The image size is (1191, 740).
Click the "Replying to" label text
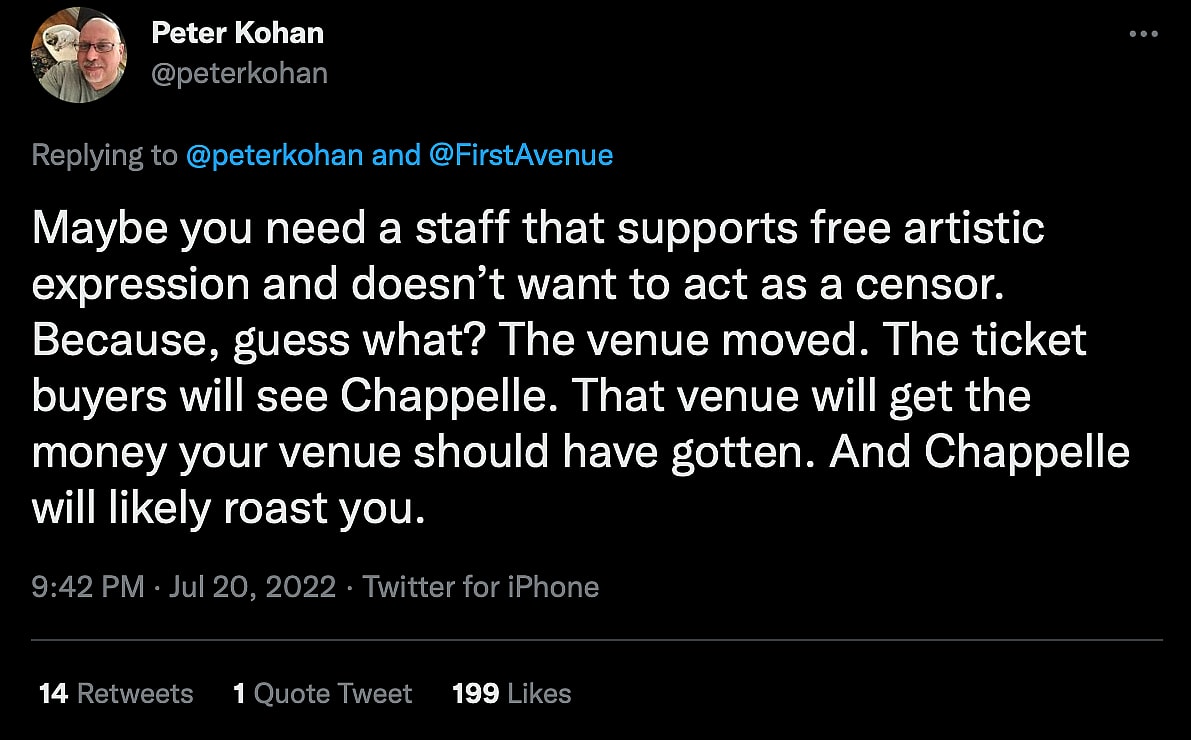tap(103, 155)
